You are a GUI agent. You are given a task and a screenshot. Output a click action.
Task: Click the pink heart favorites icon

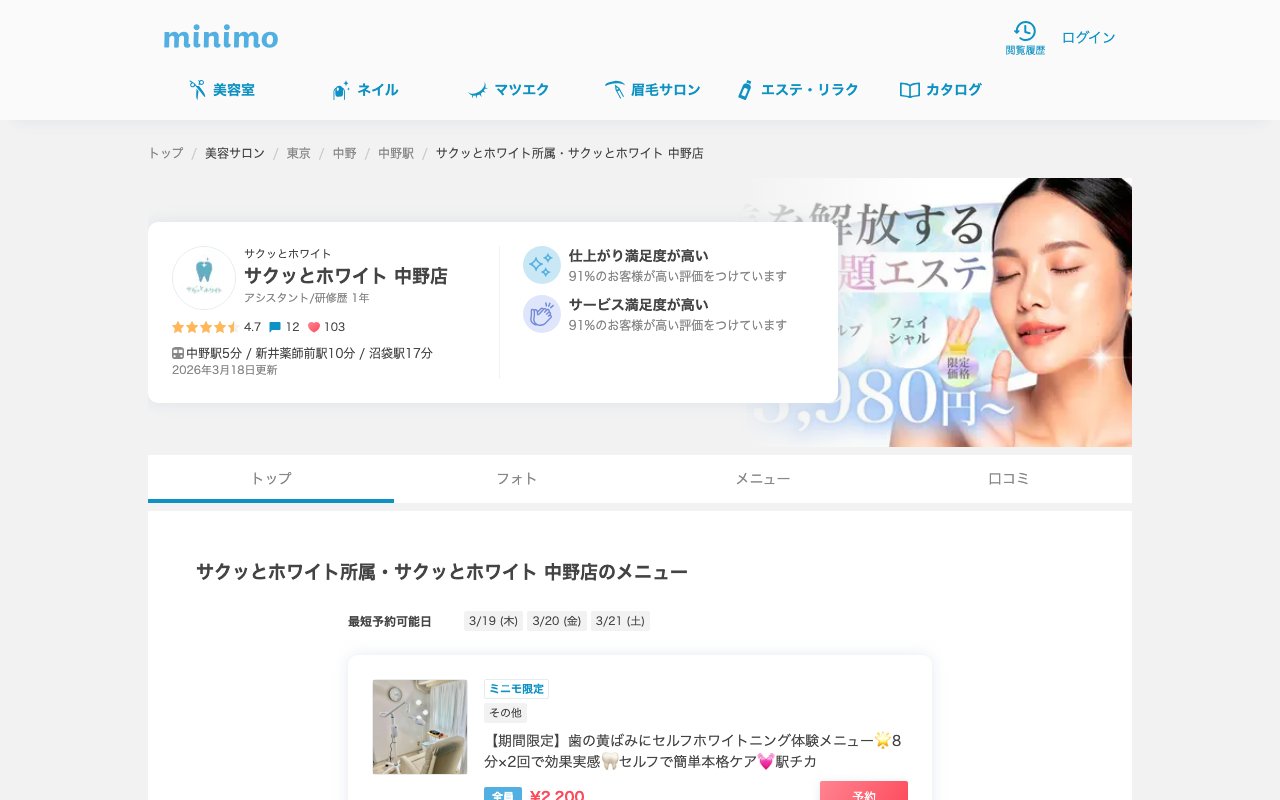coord(313,327)
